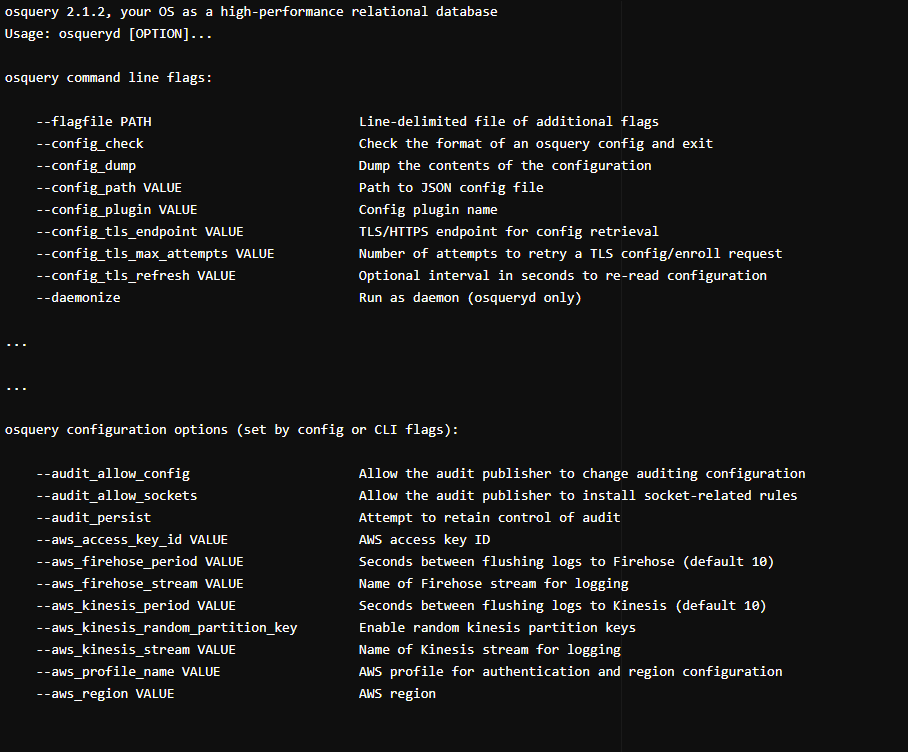This screenshot has height=752, width=908.
Task: Click the 'Usage: osqueryd [OPTION]...' line
Action: 108,34
